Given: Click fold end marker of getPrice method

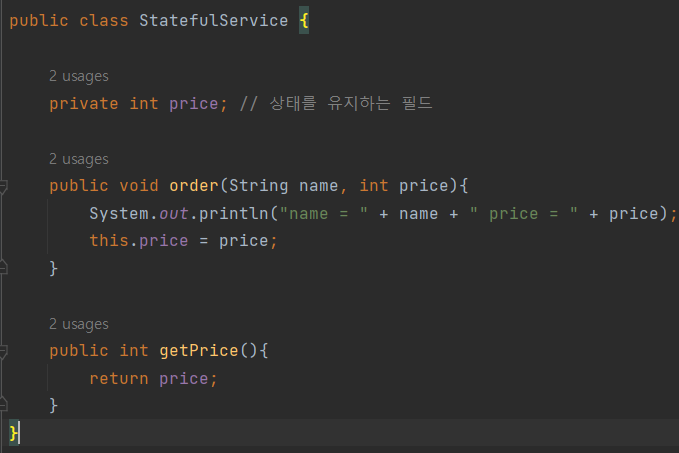Looking at the screenshot, I should click(3, 404).
